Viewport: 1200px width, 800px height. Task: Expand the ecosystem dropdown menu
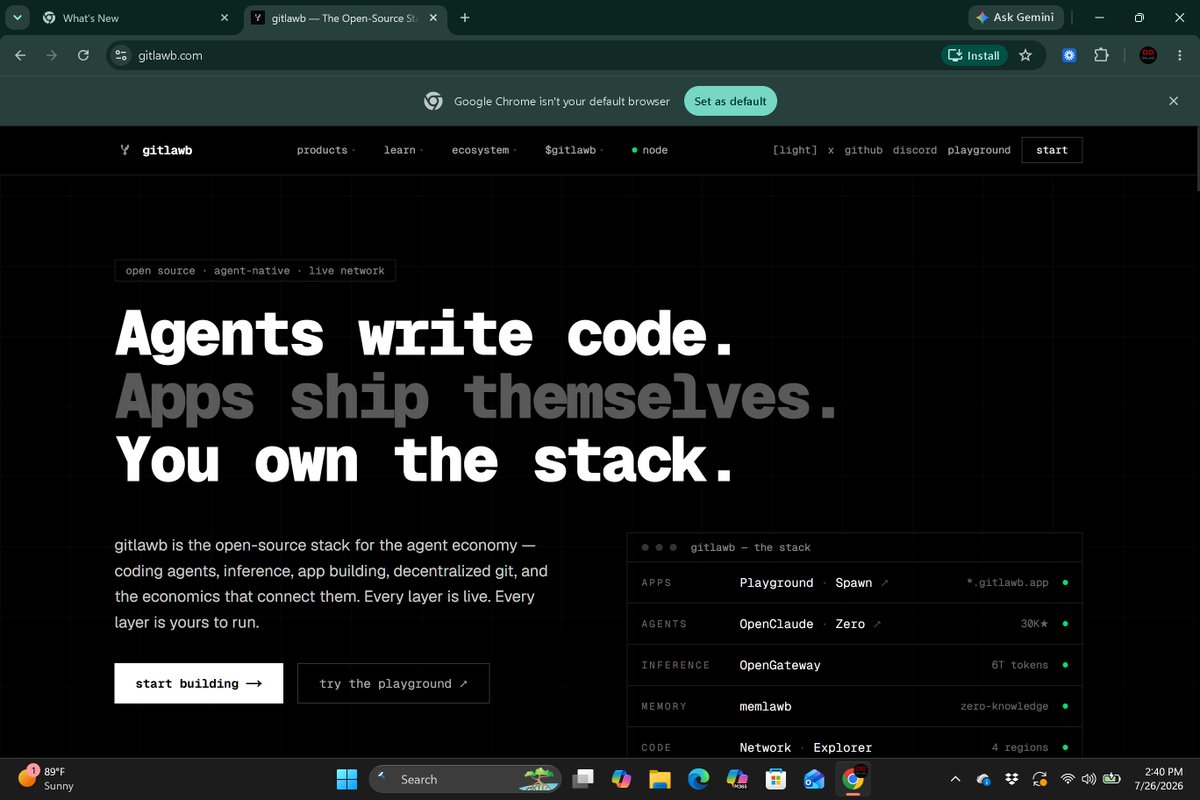pyautogui.click(x=484, y=150)
